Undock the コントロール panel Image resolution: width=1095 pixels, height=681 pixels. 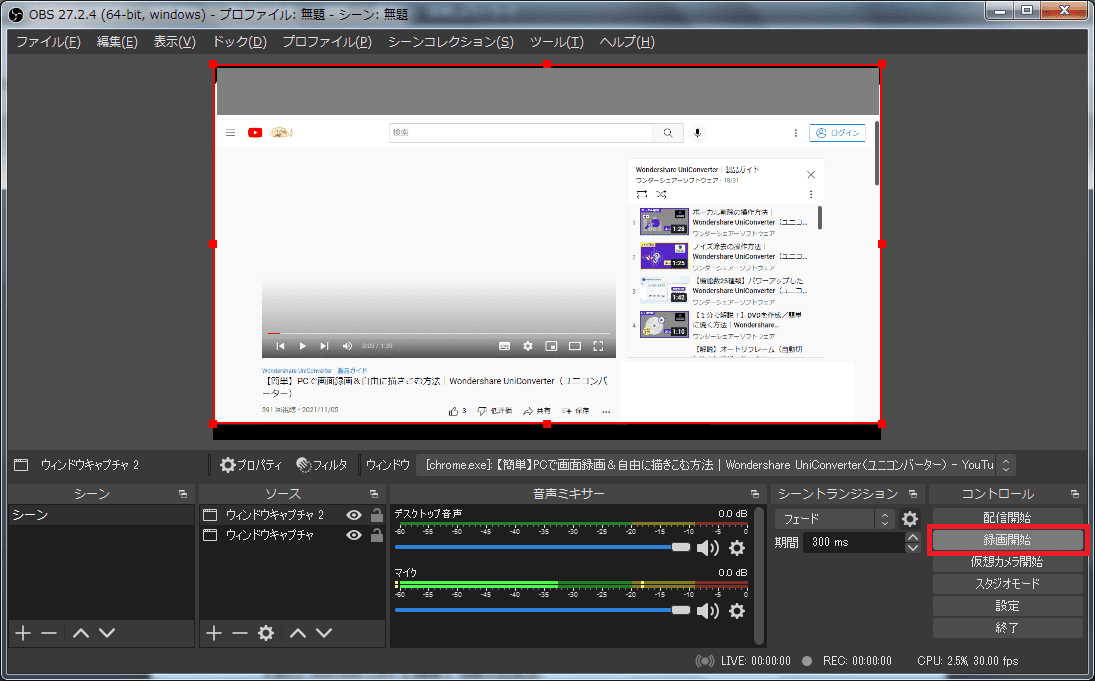[x=1075, y=494]
